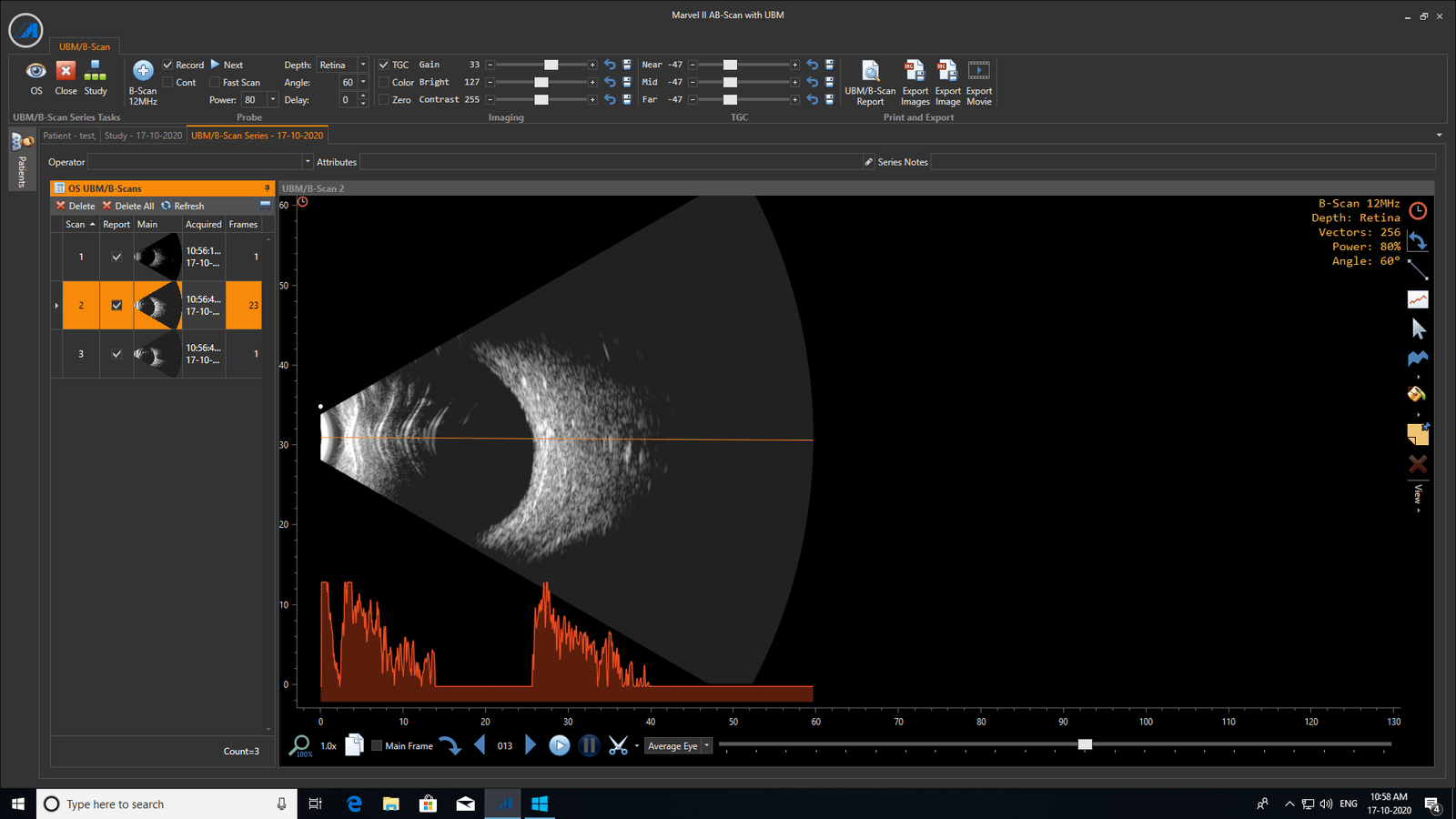
Task: Uncheck the Record checkbox
Action: click(167, 65)
